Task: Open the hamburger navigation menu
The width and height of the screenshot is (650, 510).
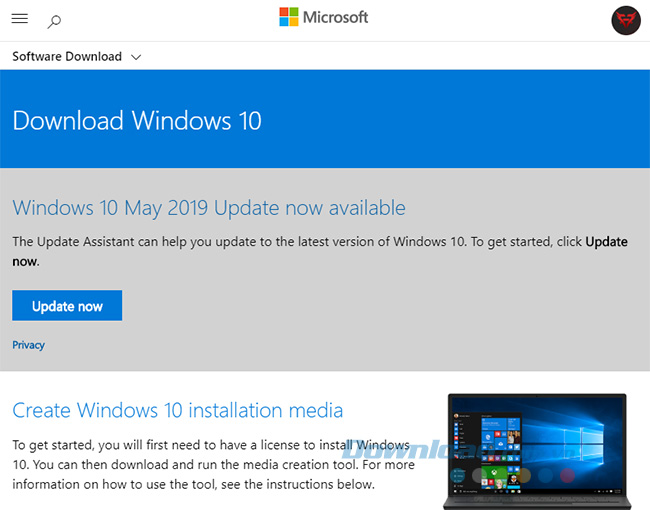Action: pos(19,19)
